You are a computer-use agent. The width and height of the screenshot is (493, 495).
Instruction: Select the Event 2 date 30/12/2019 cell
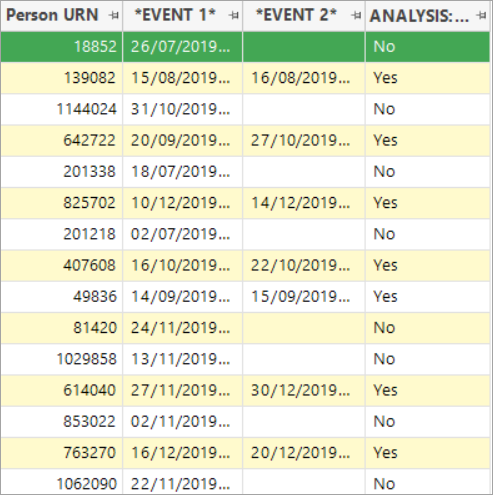[x=304, y=390]
